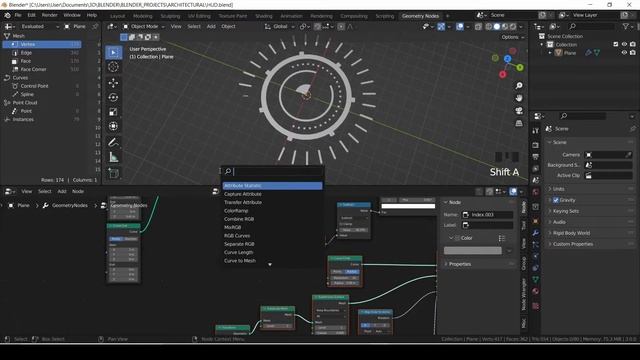The width and height of the screenshot is (640, 360).
Task: Open the Material properties tab icon
Action: tap(536, 291)
